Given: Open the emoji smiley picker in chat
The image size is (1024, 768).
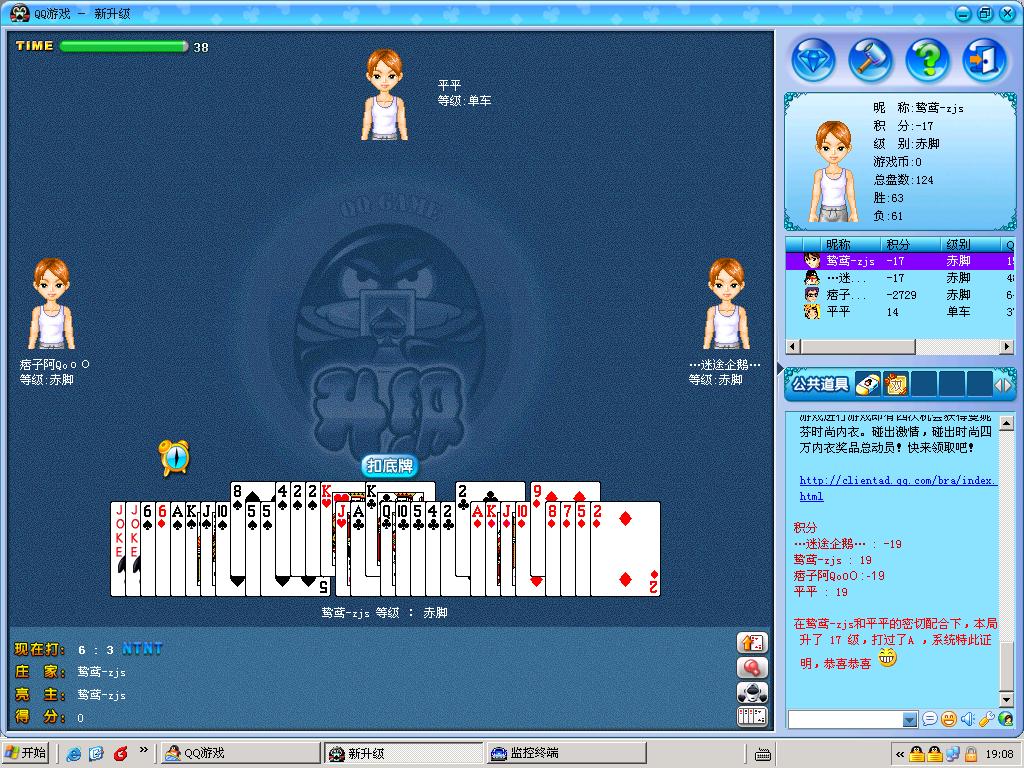Looking at the screenshot, I should pyautogui.click(x=948, y=719).
